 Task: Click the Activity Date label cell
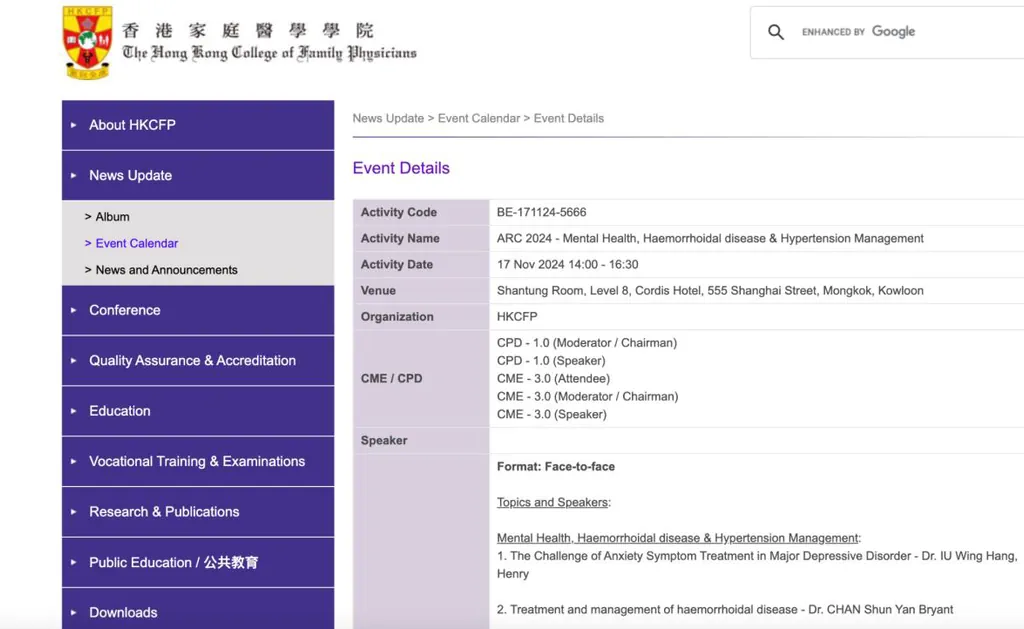pos(421,265)
